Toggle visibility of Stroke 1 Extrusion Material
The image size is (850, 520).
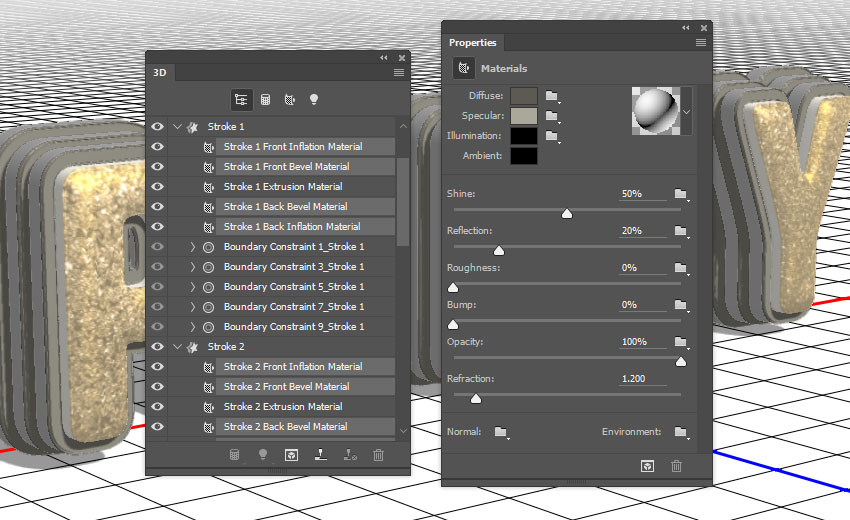(x=157, y=187)
